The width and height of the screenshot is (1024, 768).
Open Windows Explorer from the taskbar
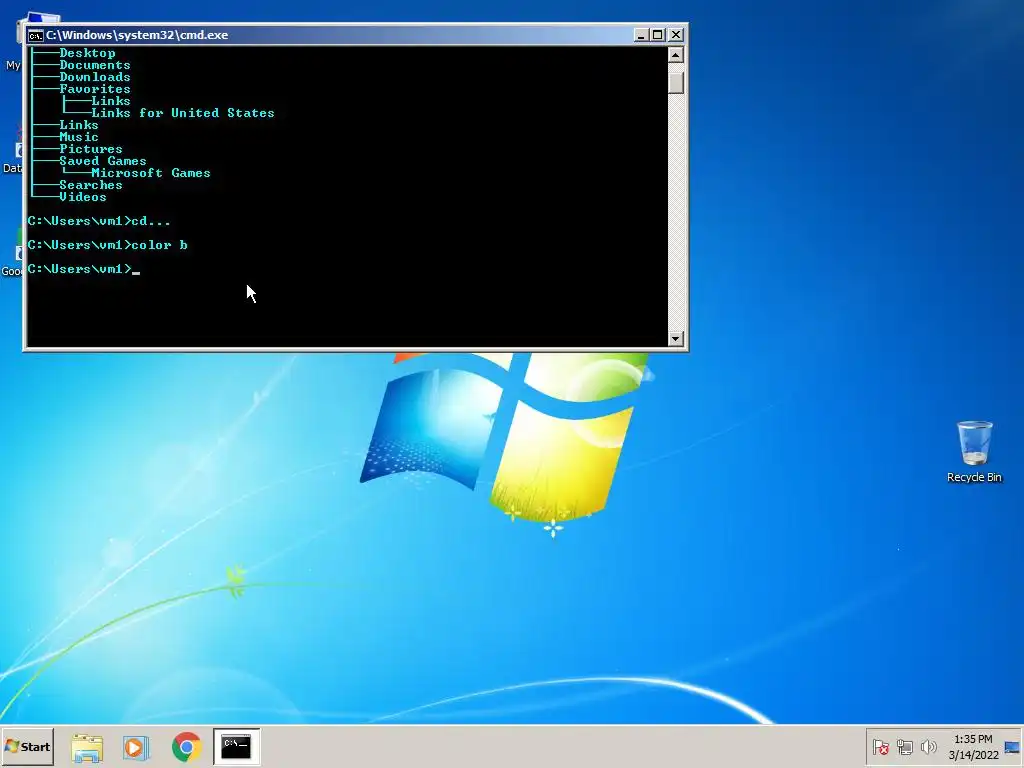click(87, 747)
